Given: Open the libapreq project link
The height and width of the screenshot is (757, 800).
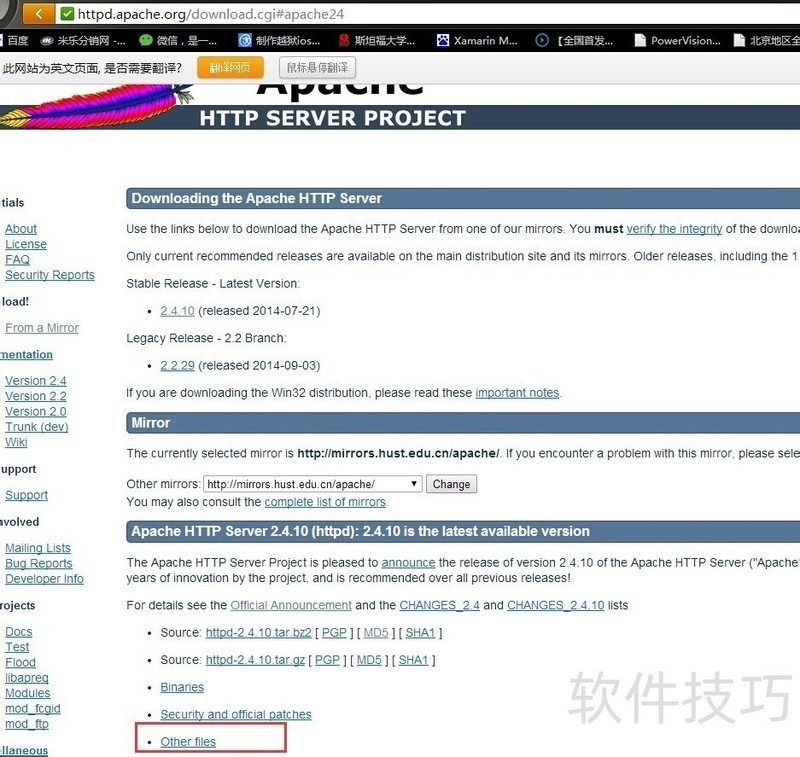Looking at the screenshot, I should tap(27, 678).
